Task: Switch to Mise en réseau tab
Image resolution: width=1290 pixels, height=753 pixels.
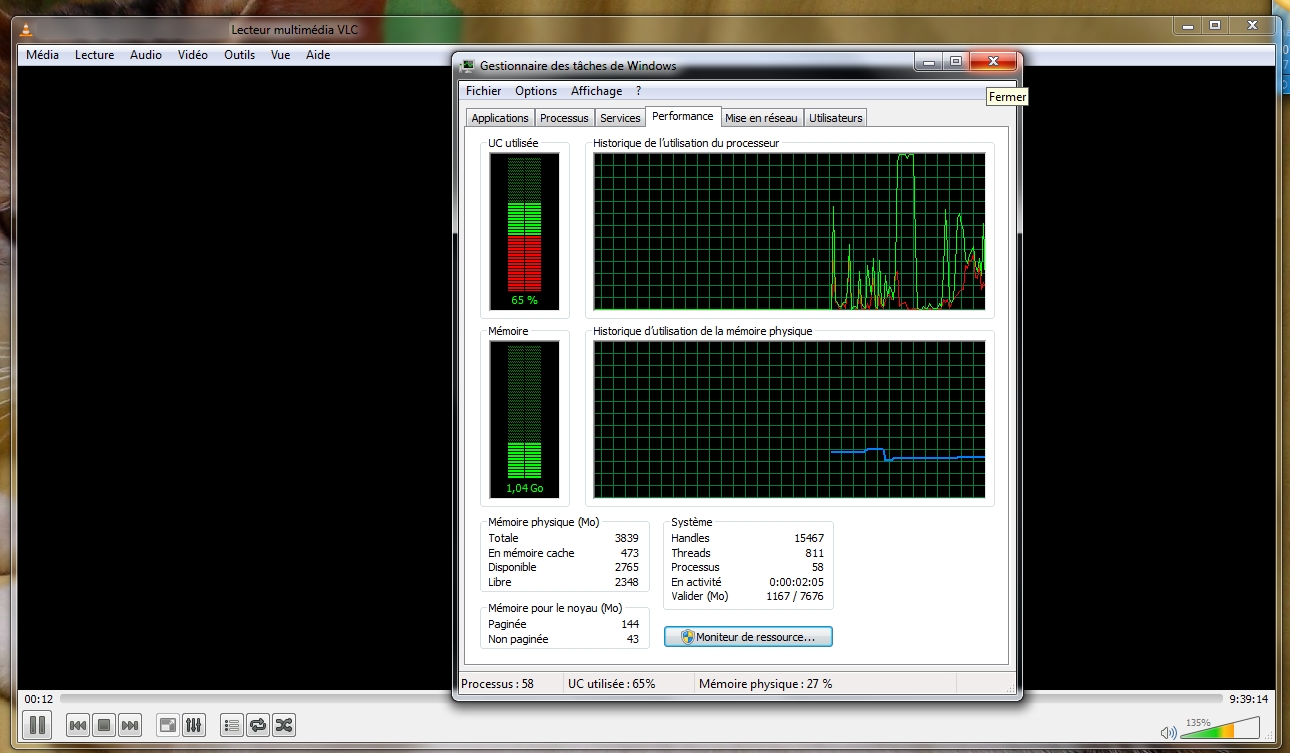Action: pyautogui.click(x=761, y=118)
